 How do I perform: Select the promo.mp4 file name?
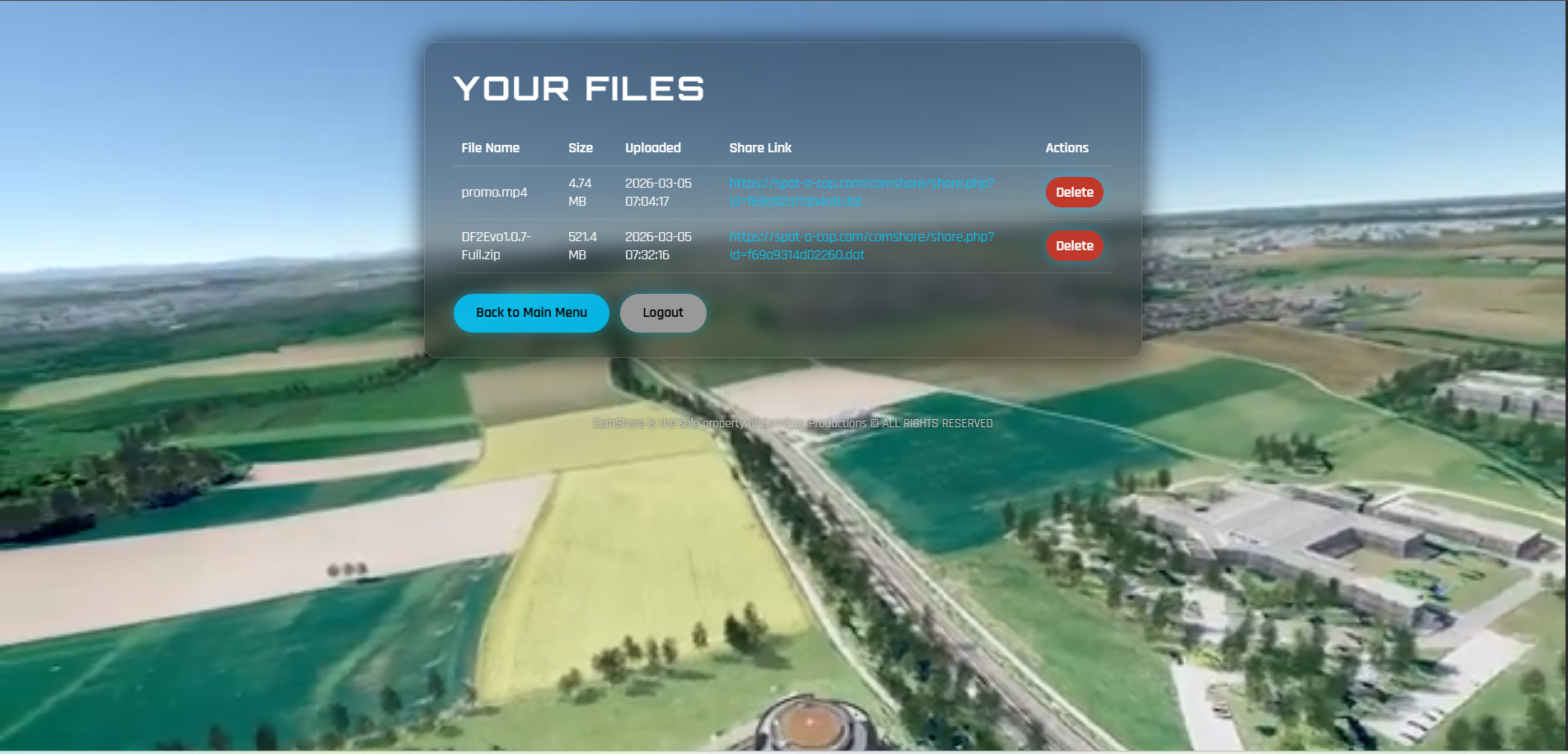pos(493,192)
